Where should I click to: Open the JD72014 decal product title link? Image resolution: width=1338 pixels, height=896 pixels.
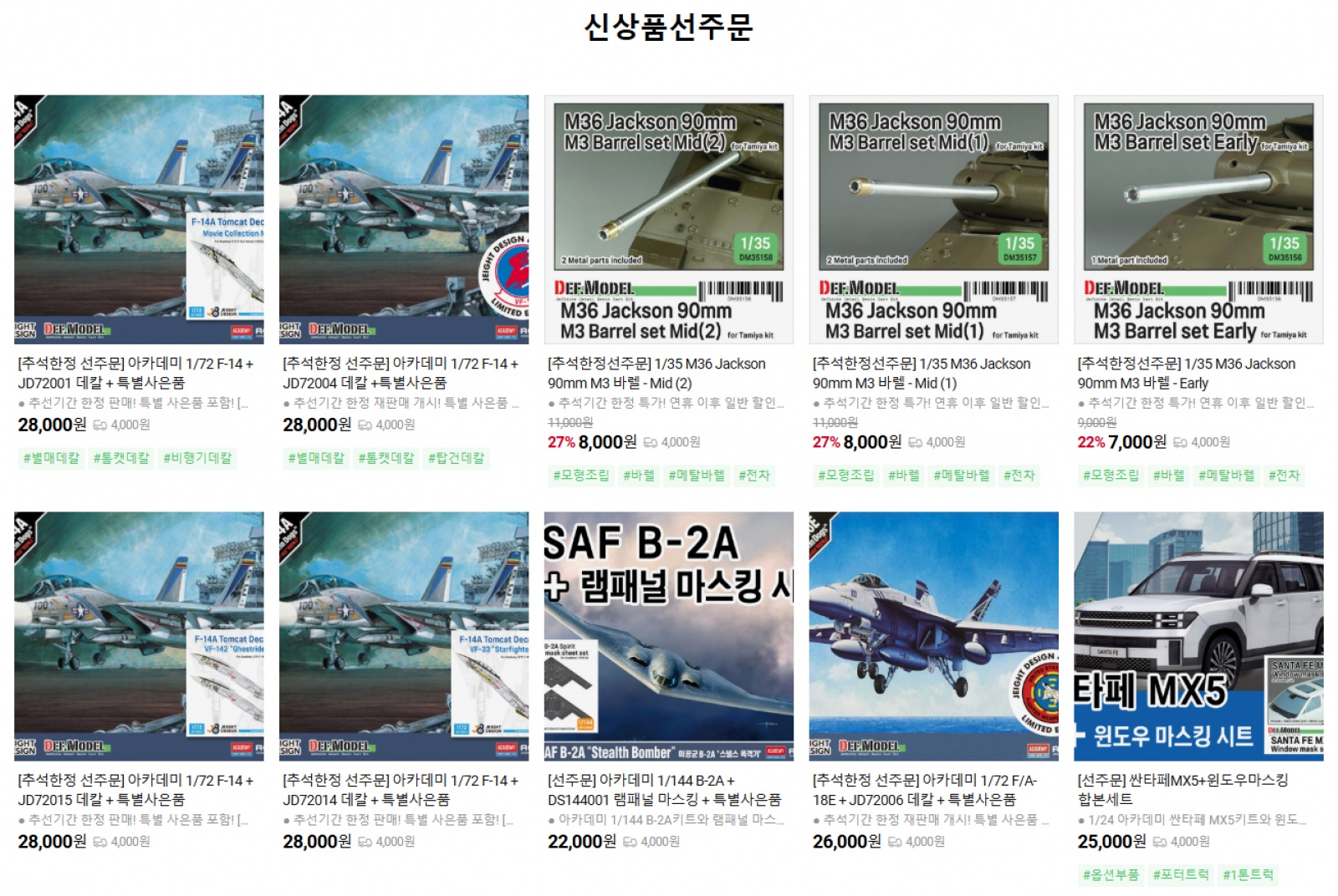pyautogui.click(x=401, y=790)
